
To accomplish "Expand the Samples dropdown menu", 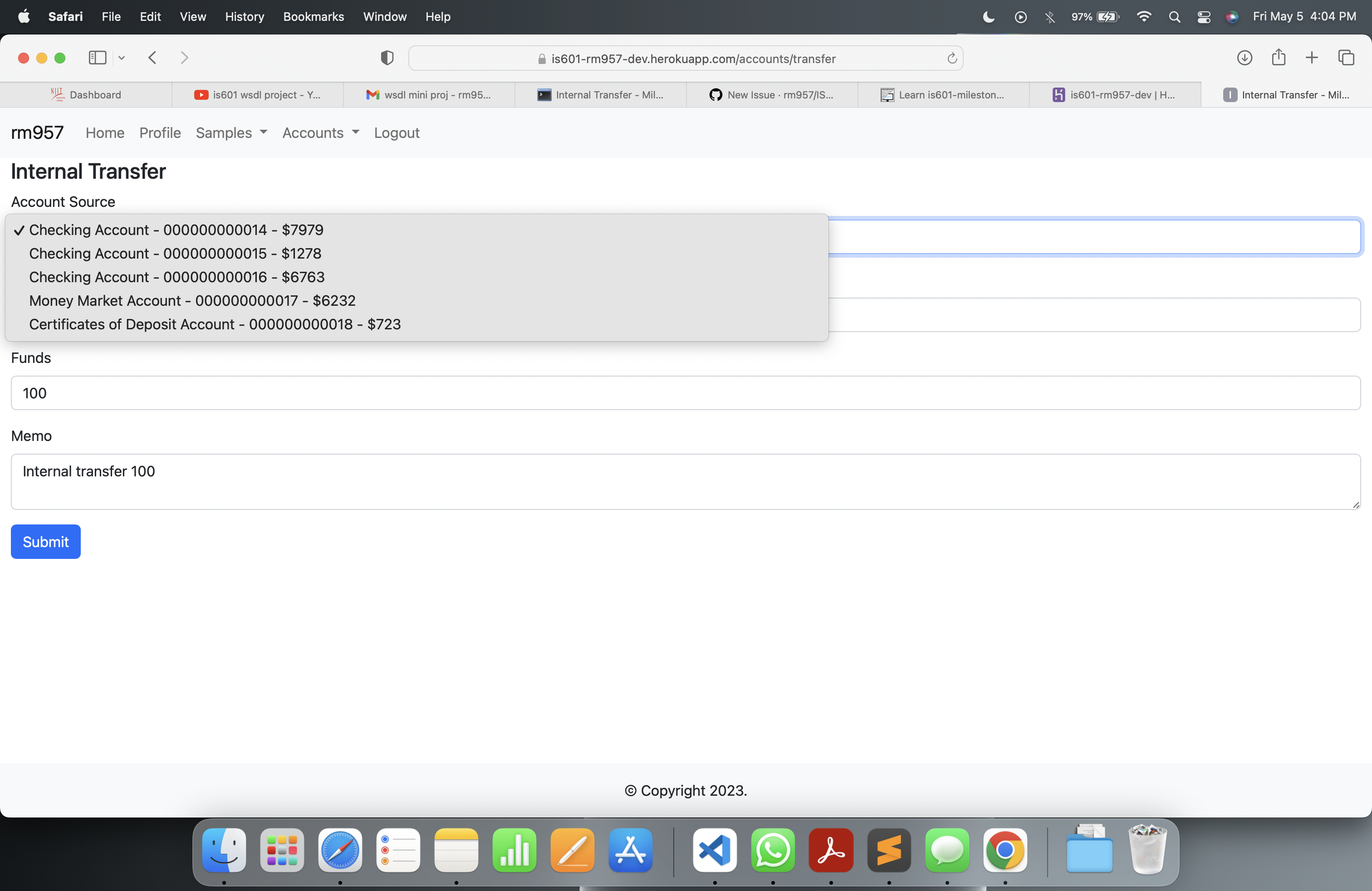I will pos(230,132).
